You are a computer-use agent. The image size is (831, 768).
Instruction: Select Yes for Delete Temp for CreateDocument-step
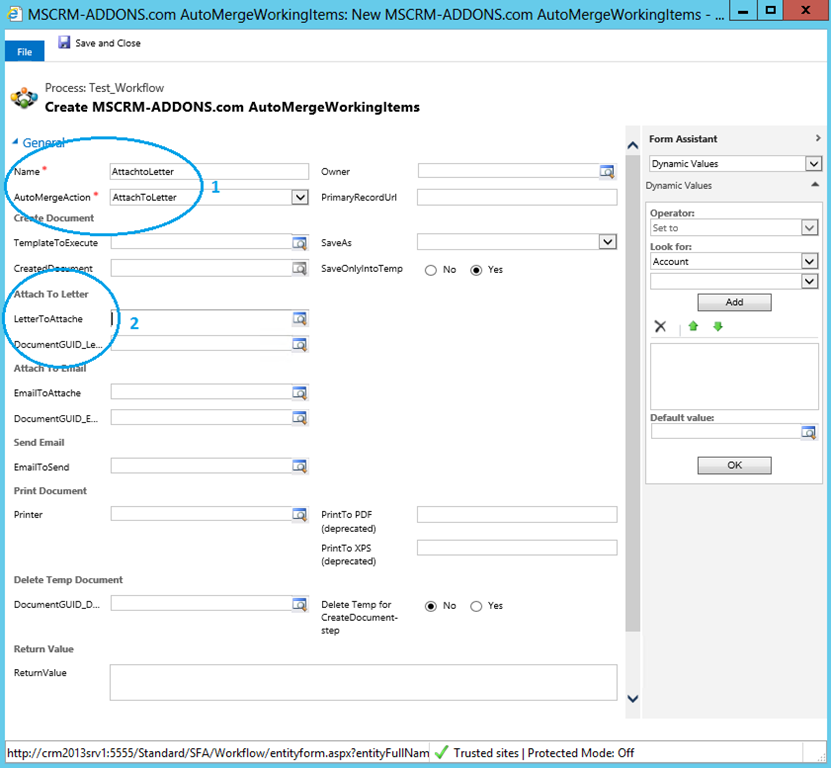(x=476, y=606)
